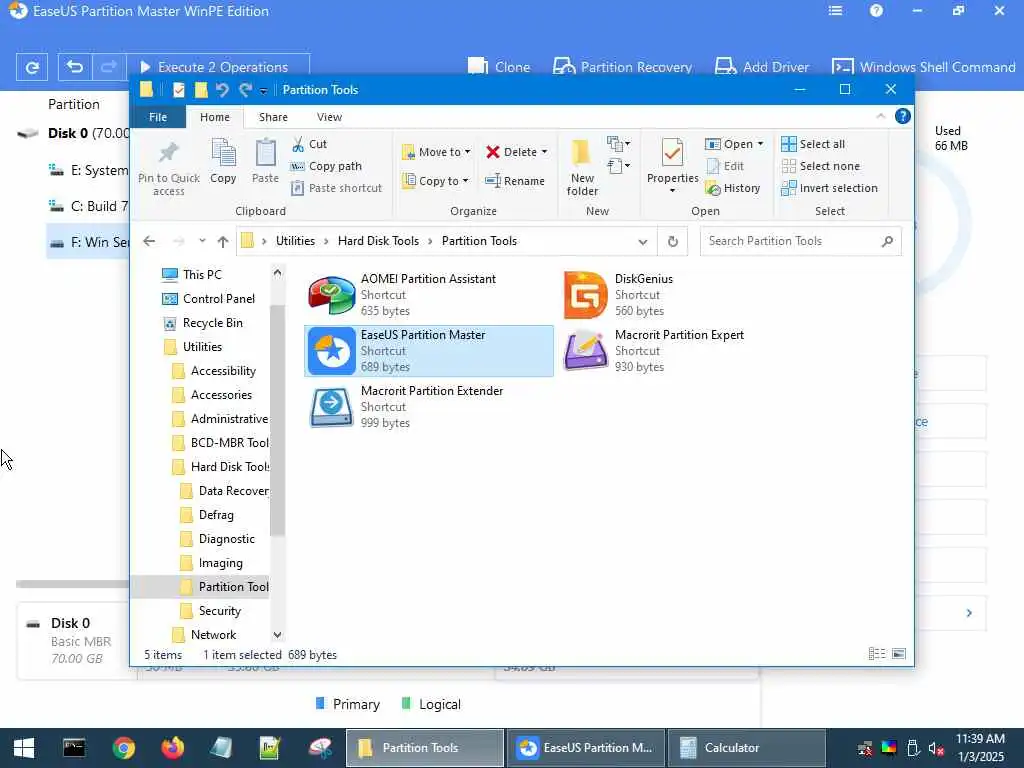1024x768 pixels.
Task: Open EaseUS help icon in title bar
Action: (876, 10)
